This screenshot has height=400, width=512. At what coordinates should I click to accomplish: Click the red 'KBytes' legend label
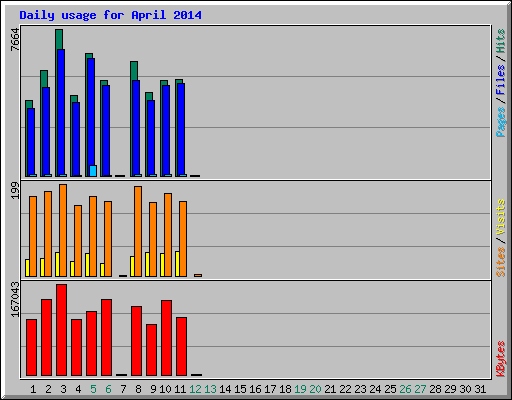pos(500,359)
